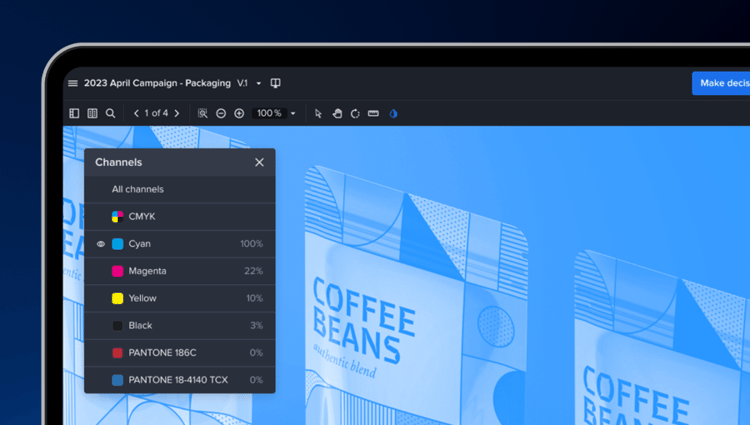Click the PANTONE 186C red swatch

pos(118,353)
